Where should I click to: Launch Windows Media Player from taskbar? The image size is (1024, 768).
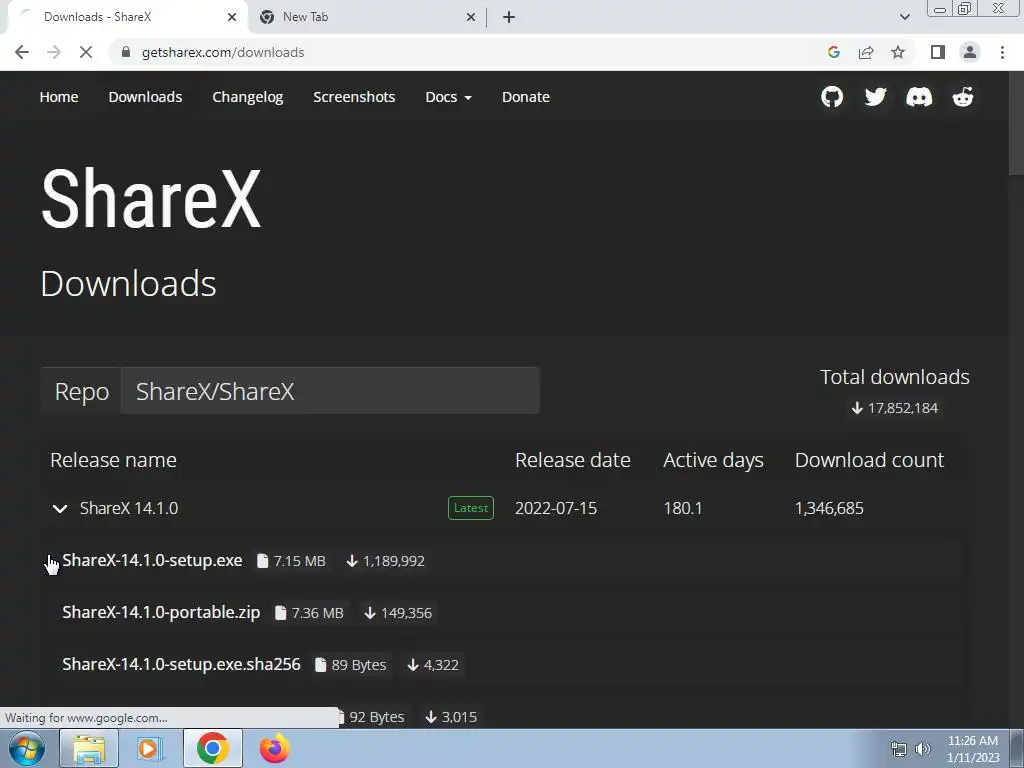[150, 748]
